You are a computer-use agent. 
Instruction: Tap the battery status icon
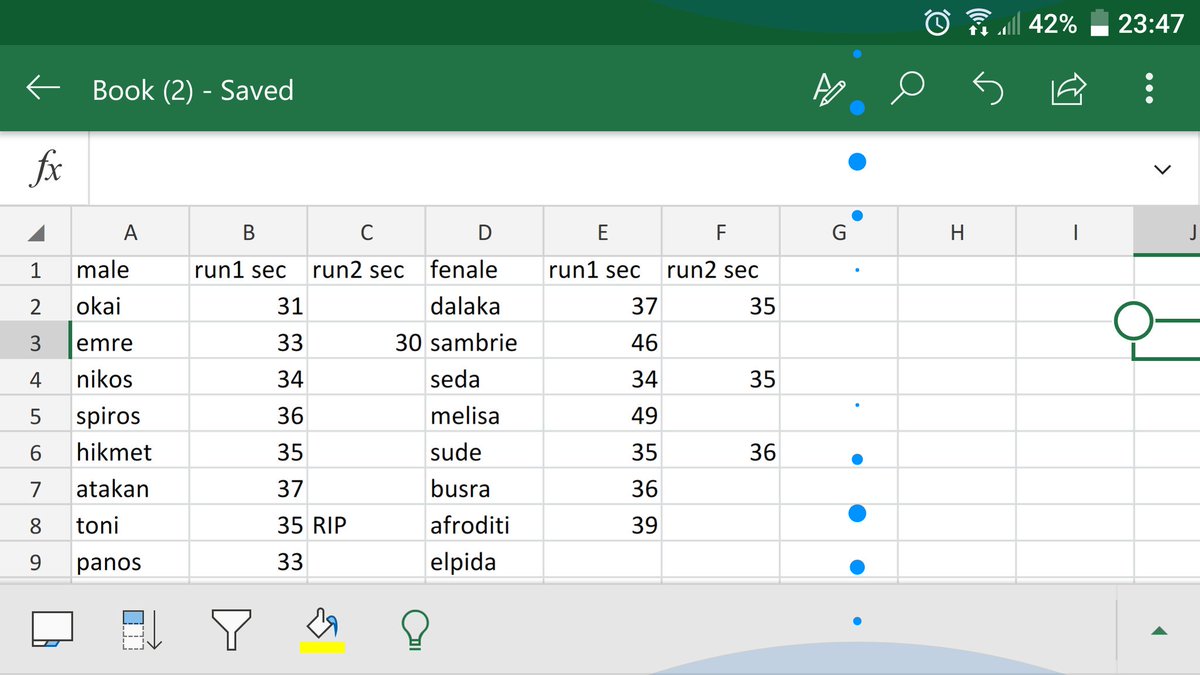click(1100, 23)
